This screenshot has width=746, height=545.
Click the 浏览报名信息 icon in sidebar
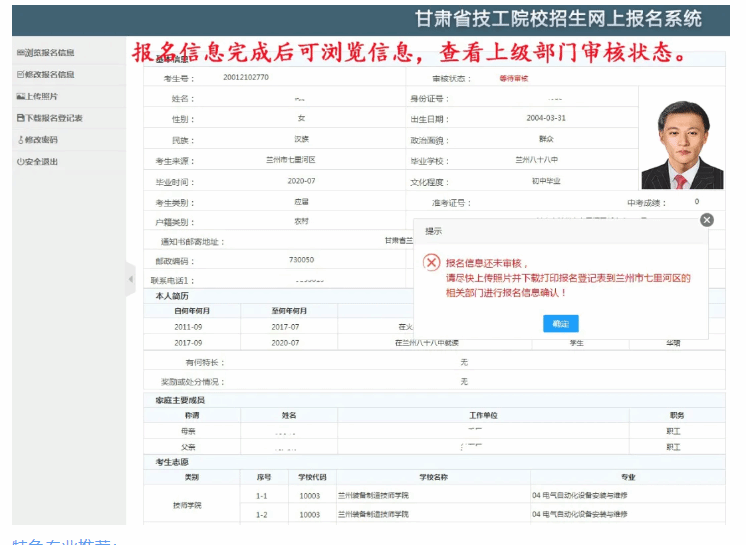[x=19, y=52]
